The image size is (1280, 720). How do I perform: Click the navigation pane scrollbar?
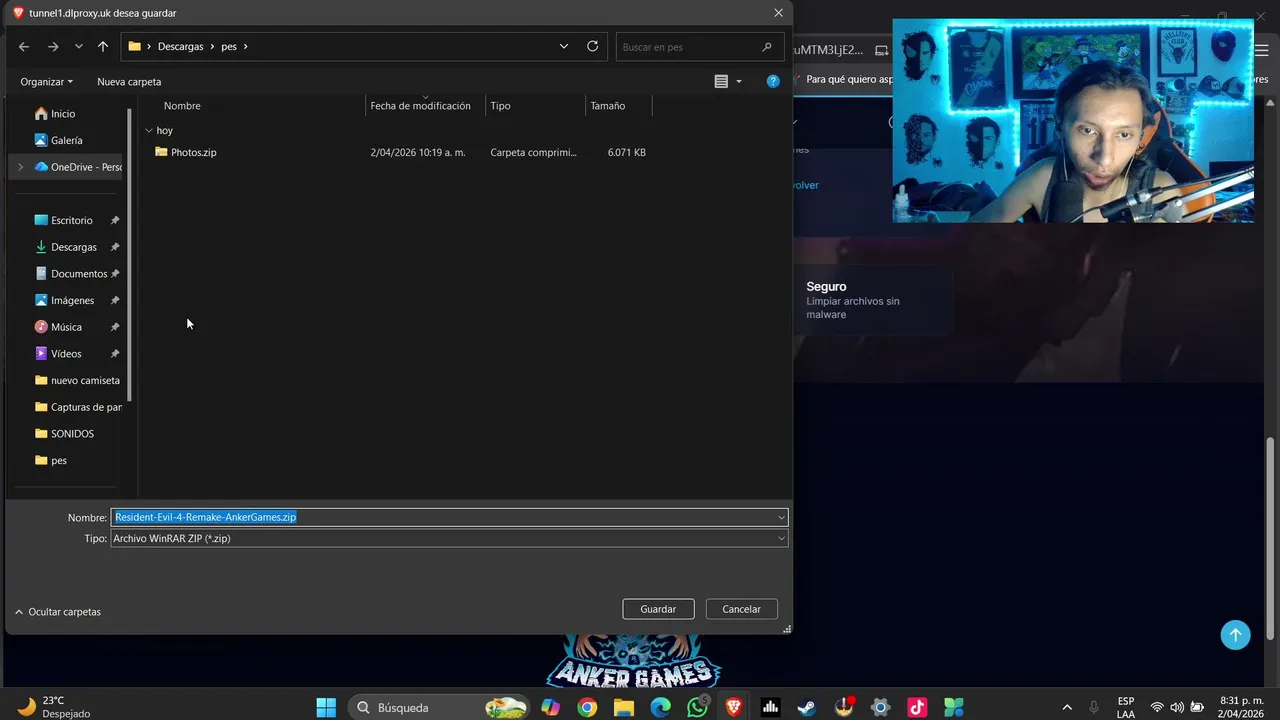pos(130,255)
